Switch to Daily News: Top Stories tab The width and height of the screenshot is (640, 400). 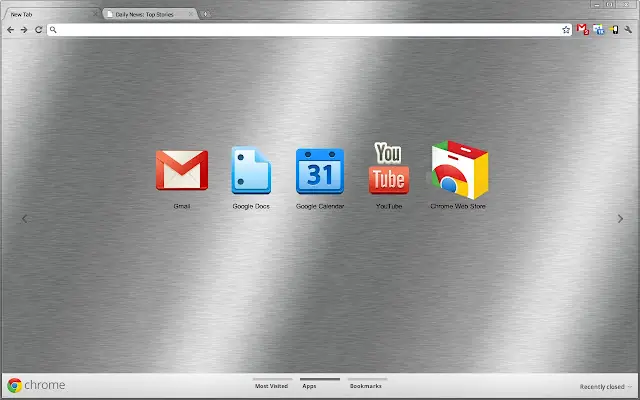coord(150,14)
